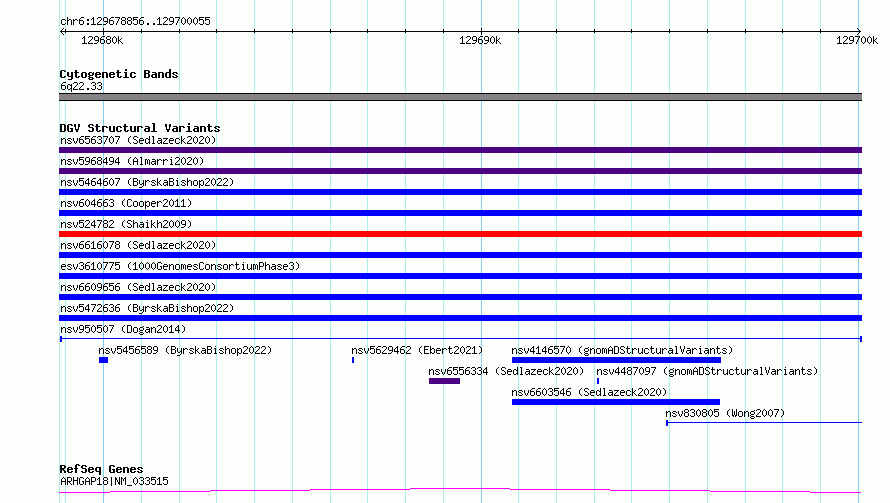This screenshot has width=890, height=503.
Task: Click the blue bar under esv3610775
Action: click(x=460, y=276)
